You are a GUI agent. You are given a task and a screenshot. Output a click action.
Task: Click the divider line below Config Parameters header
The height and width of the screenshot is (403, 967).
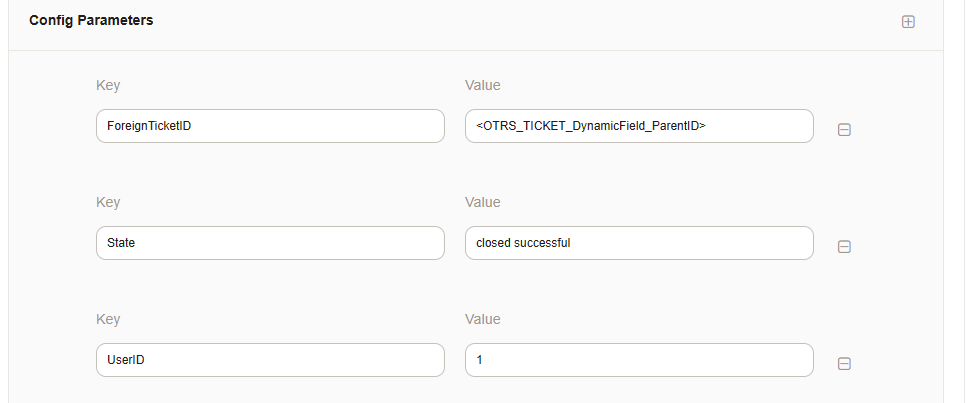click(x=475, y=51)
